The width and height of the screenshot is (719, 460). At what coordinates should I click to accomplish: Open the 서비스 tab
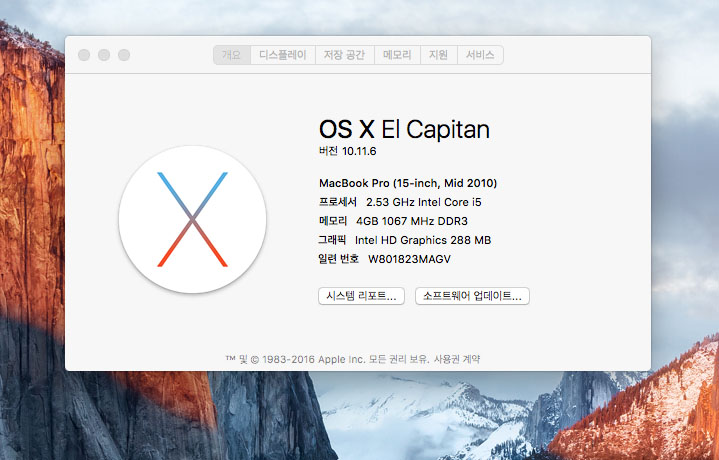pos(480,55)
